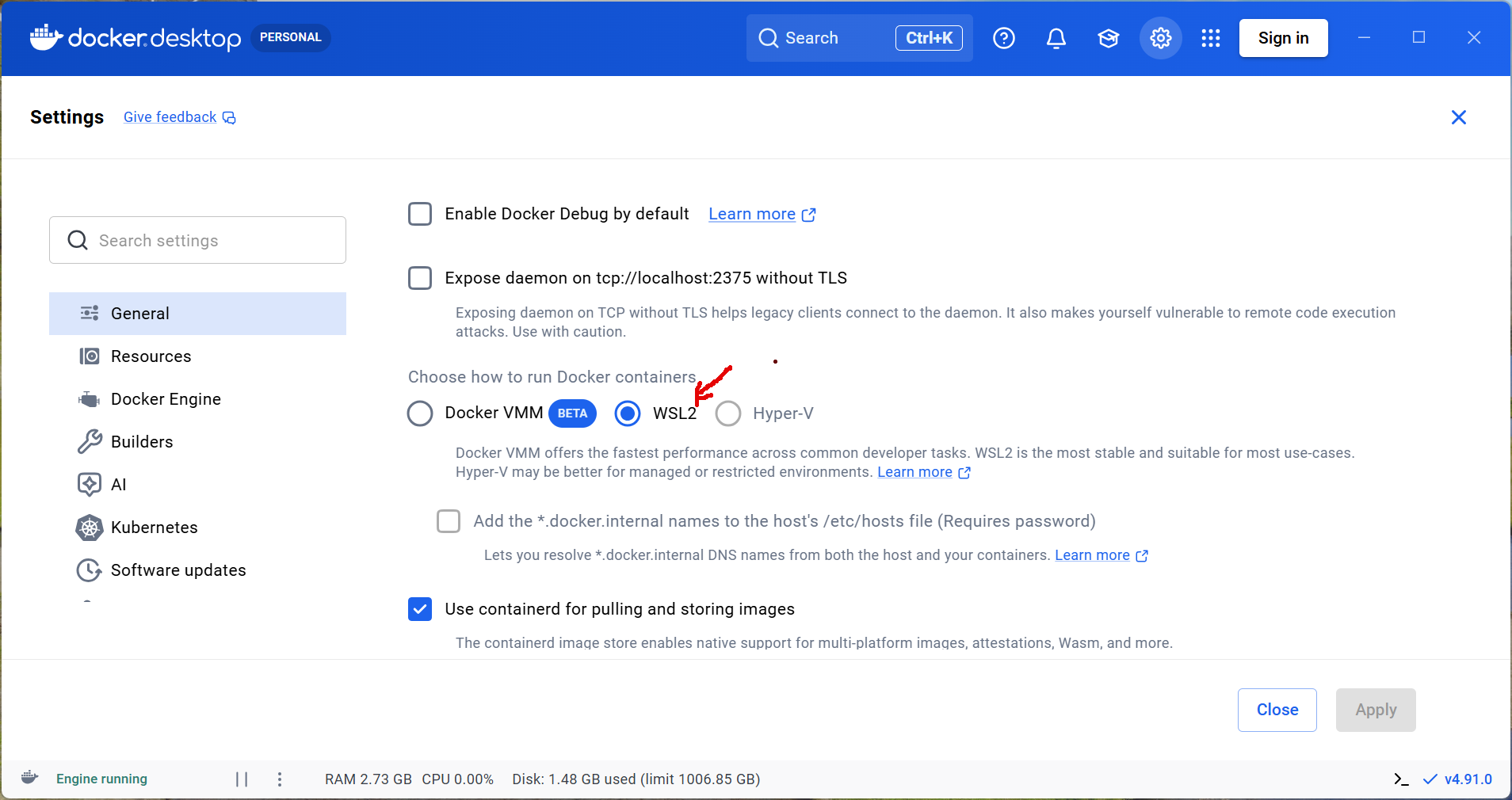Toggle Expose daemon on tcp://localhost:2375 checkbox

(x=420, y=278)
